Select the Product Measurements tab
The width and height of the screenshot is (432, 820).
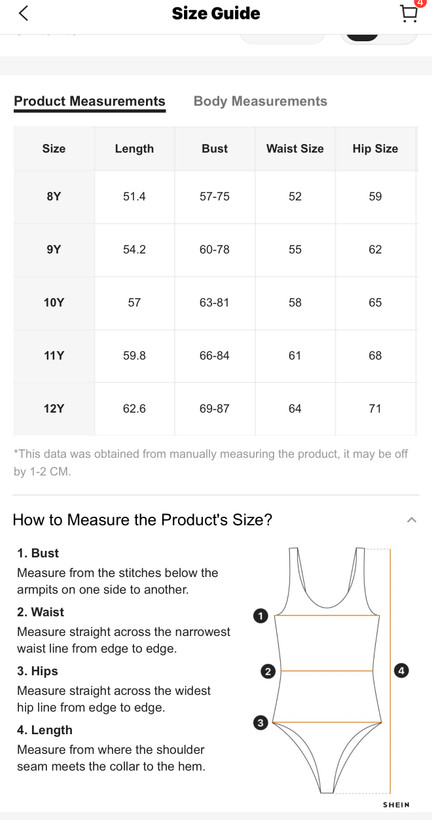89,101
